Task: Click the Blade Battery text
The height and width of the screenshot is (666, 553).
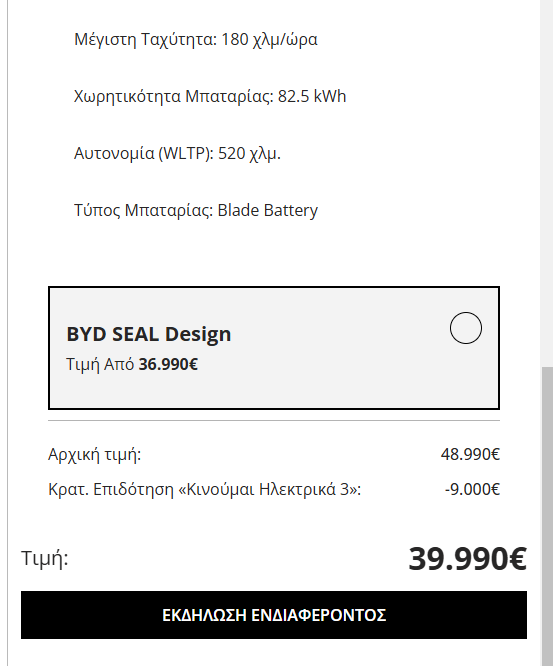Action: 268,210
